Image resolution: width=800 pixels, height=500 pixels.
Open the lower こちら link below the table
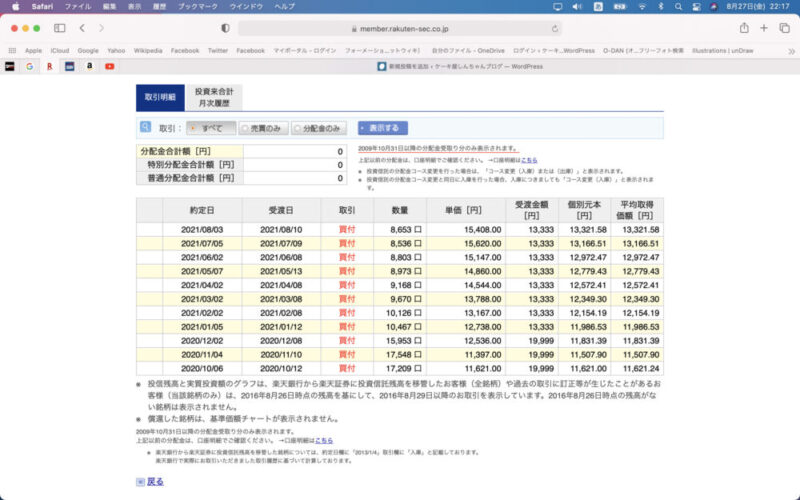click(x=323, y=440)
